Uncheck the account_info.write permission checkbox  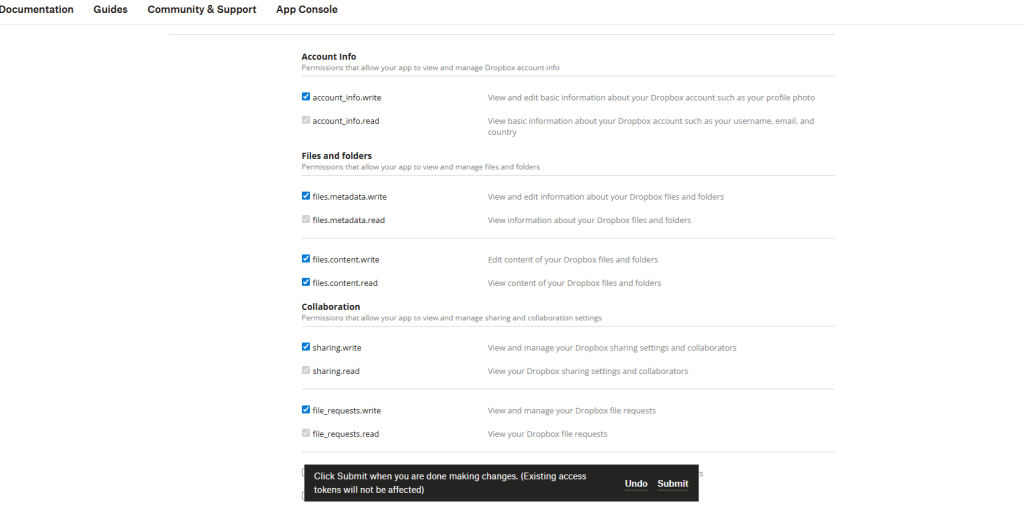point(306,97)
